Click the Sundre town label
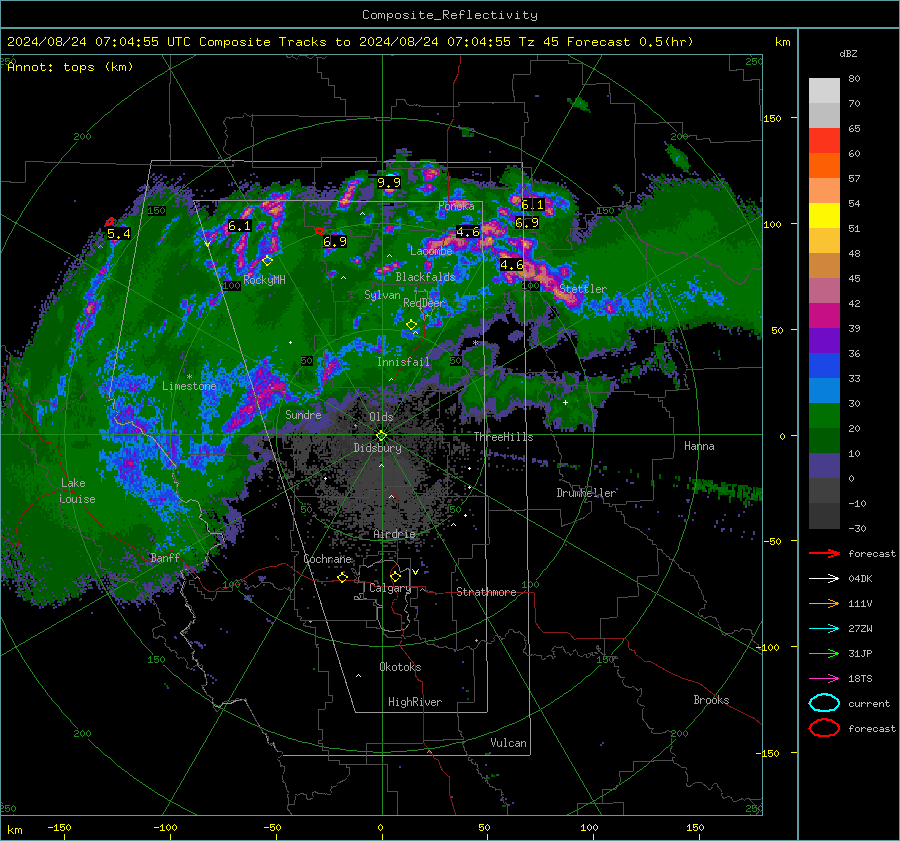 coord(303,414)
